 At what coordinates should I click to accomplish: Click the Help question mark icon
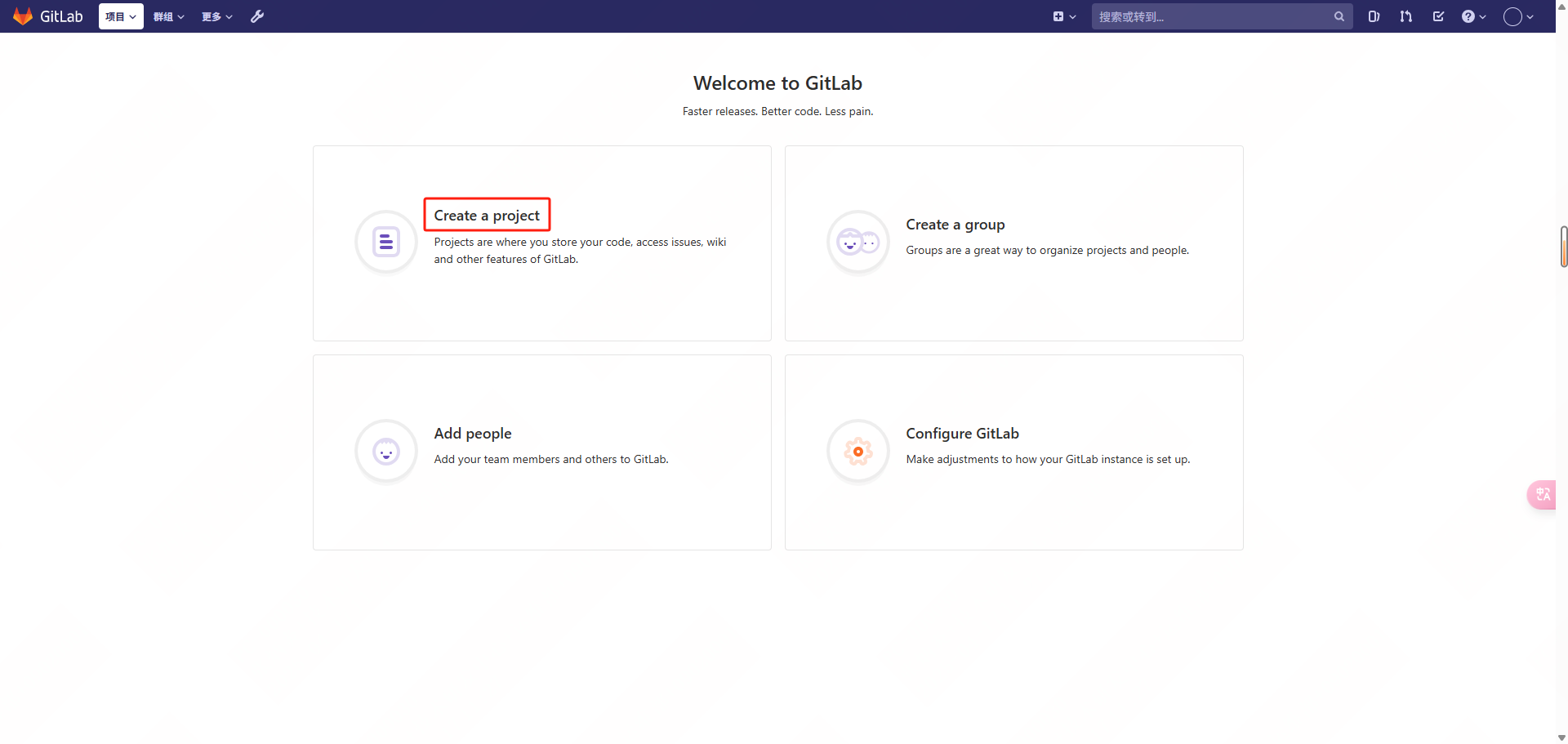click(x=1468, y=16)
